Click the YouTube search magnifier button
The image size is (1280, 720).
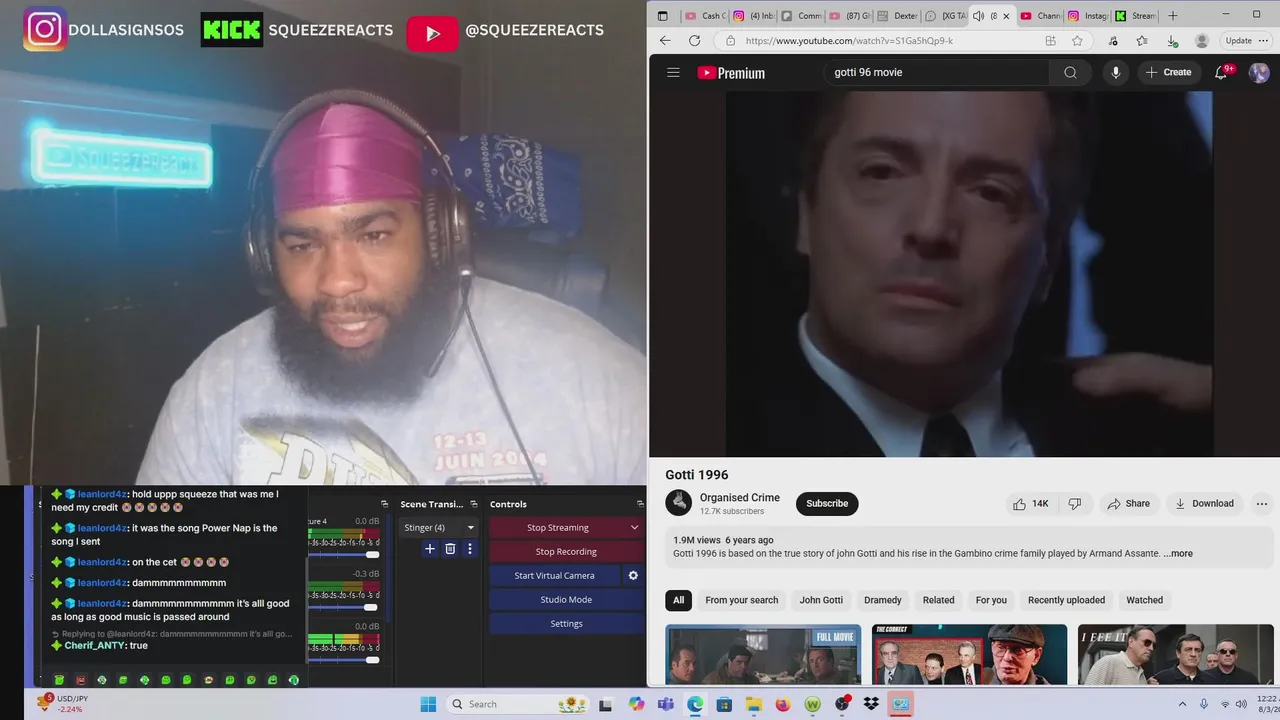click(1070, 72)
